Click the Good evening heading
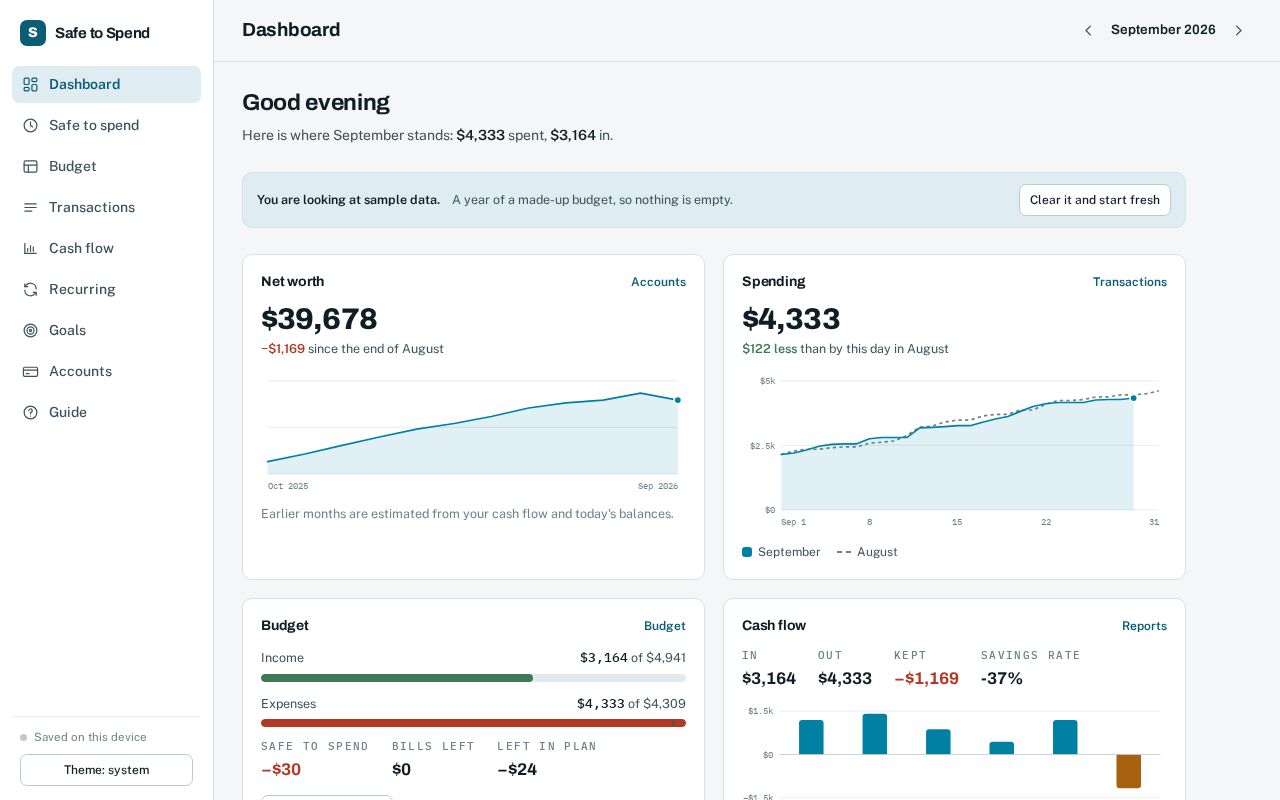The height and width of the screenshot is (800, 1280). [316, 102]
